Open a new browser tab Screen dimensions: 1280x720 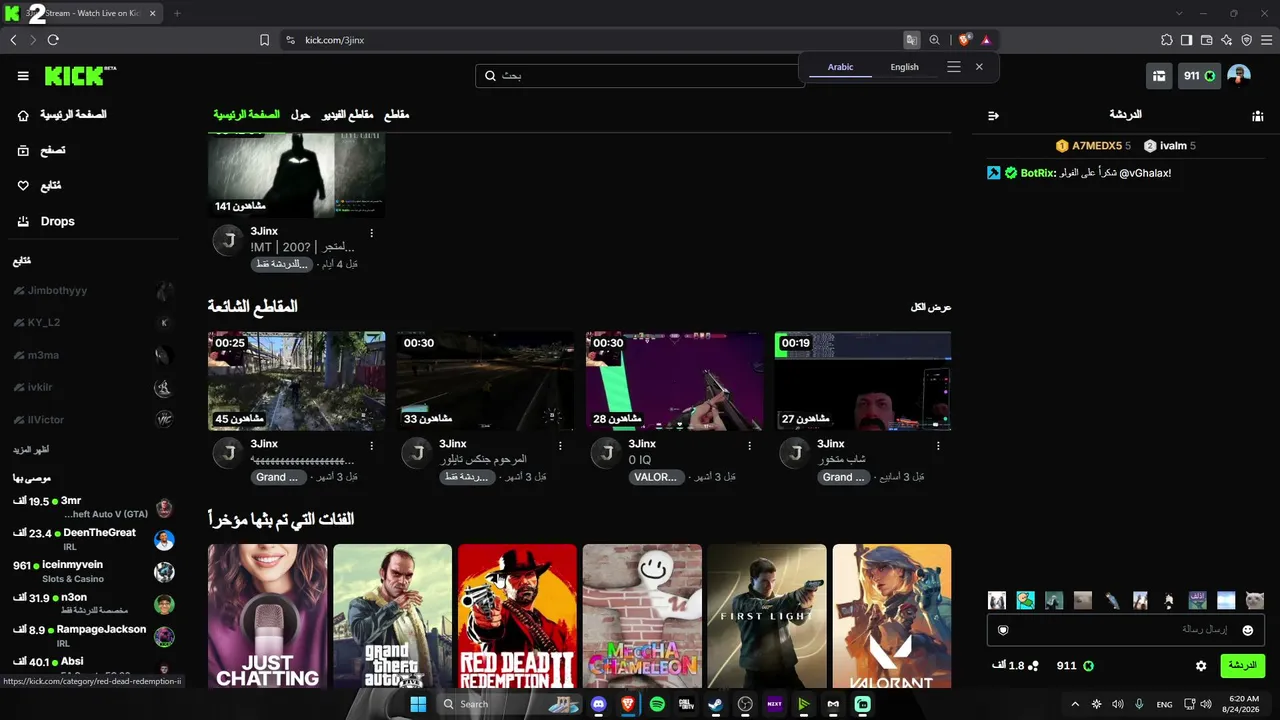177,13
